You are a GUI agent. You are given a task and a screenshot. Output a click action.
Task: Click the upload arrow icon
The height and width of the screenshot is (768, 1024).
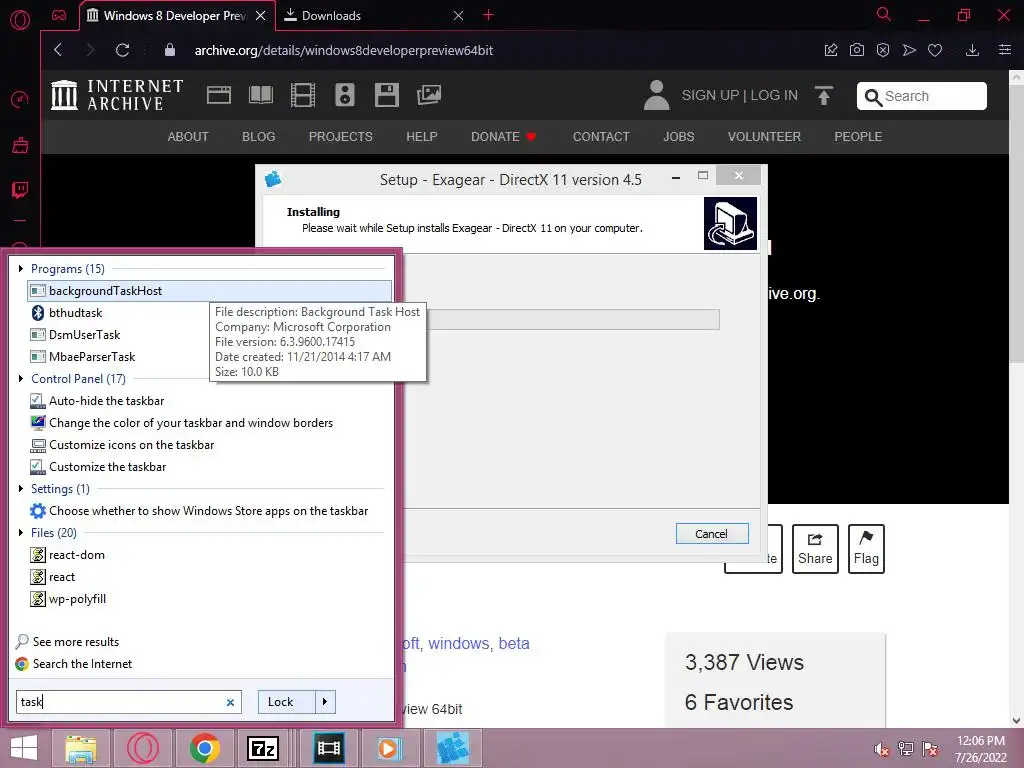824,95
